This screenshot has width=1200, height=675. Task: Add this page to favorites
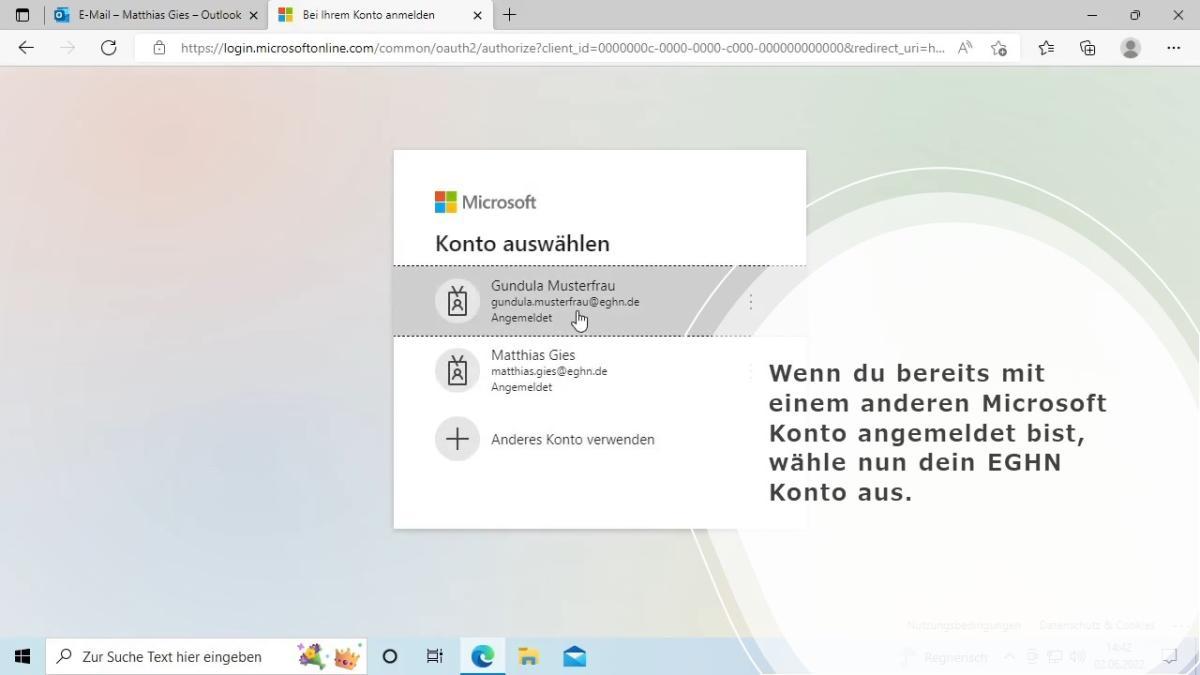[x=998, y=48]
